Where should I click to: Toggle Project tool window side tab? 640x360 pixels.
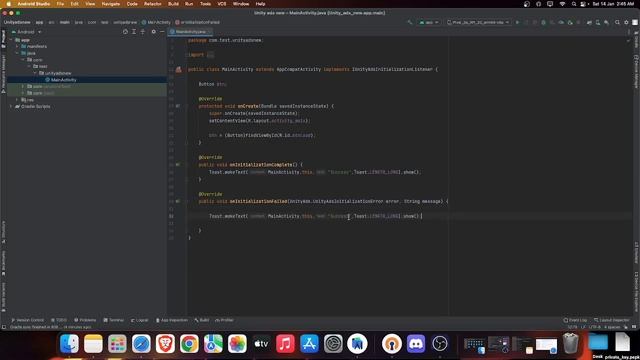[4, 39]
